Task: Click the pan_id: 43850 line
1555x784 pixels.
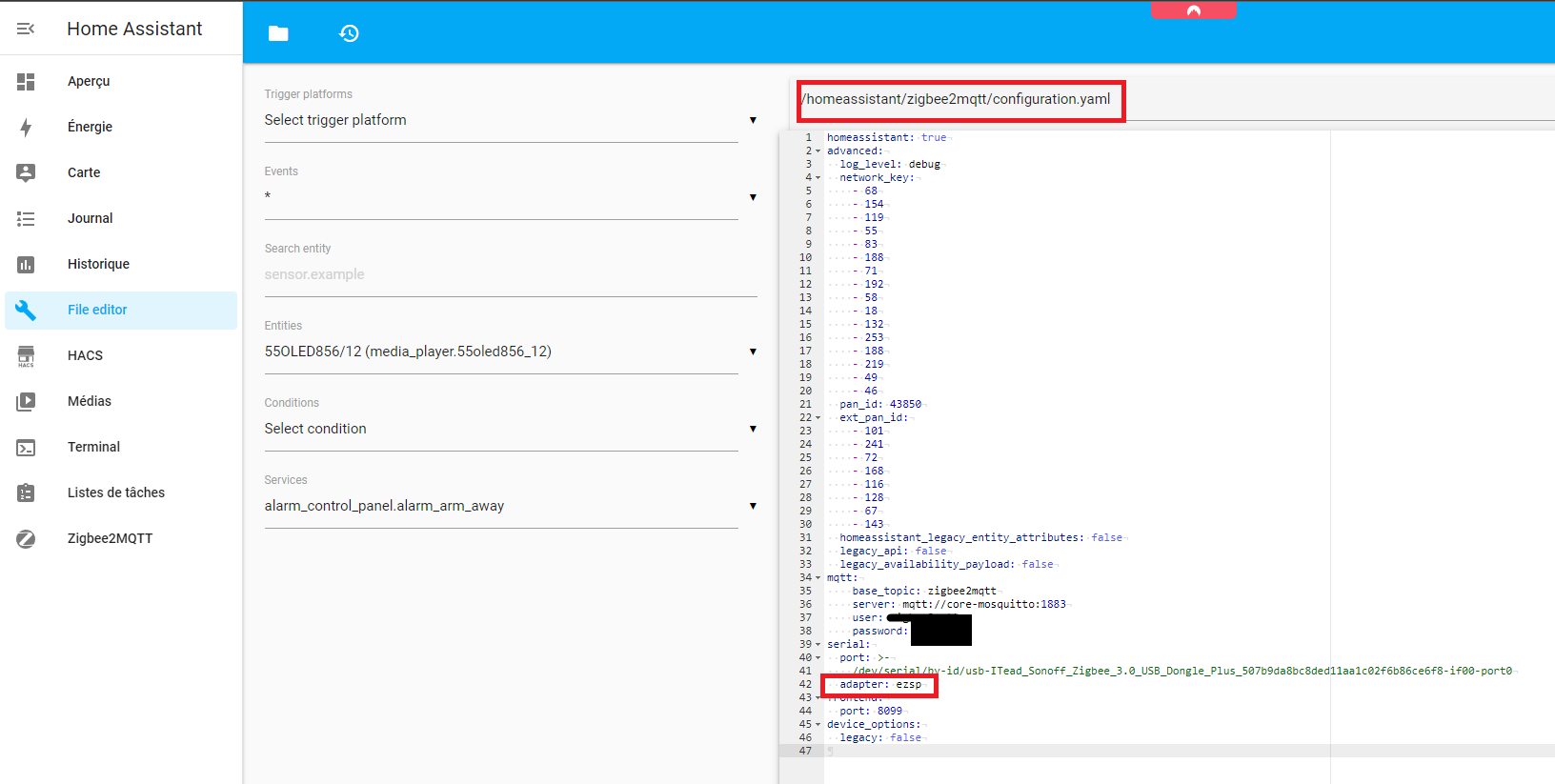Action: pos(880,405)
